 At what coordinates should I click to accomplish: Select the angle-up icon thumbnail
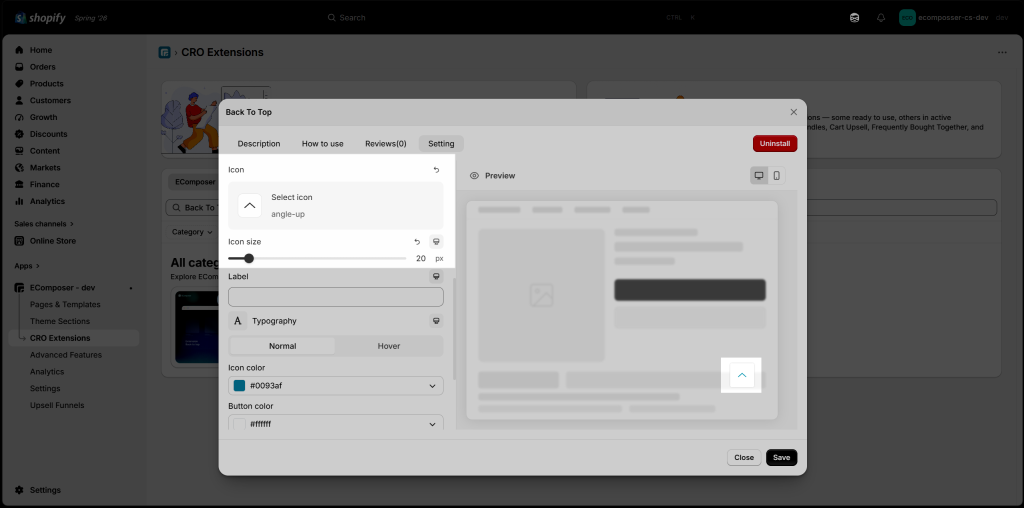(249, 206)
